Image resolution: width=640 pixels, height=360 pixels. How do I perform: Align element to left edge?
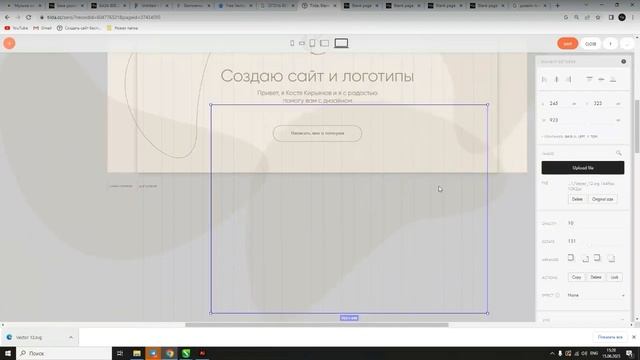point(544,80)
